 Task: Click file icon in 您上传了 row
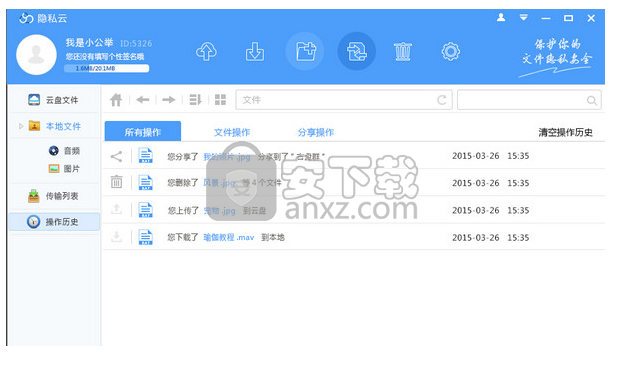coord(145,210)
